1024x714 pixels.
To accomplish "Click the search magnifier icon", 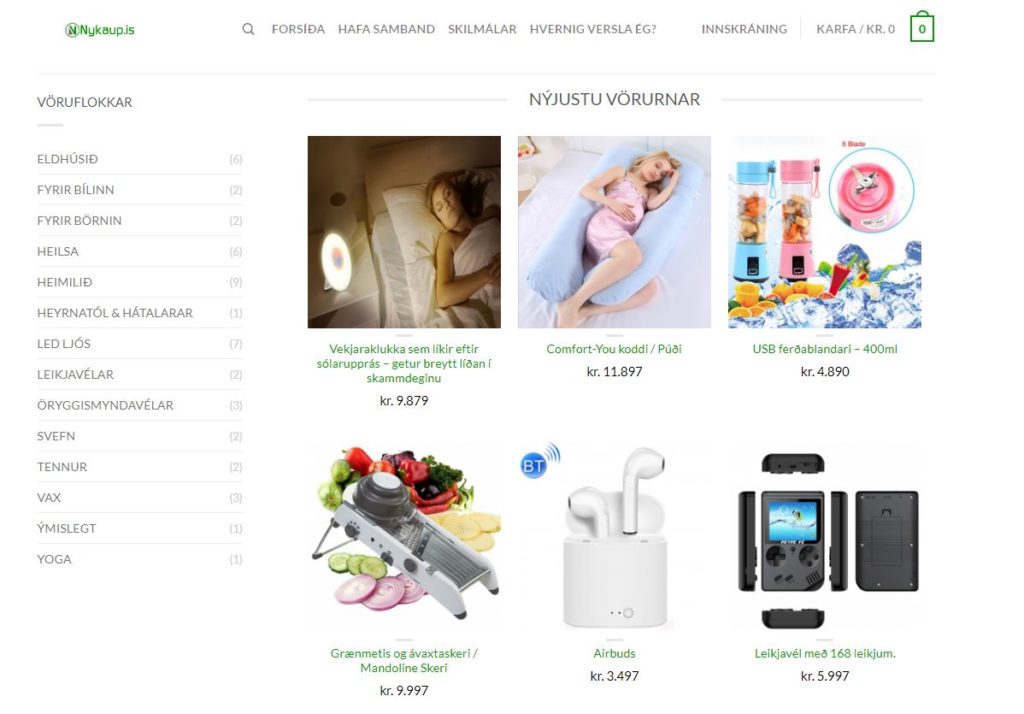I will pyautogui.click(x=248, y=29).
